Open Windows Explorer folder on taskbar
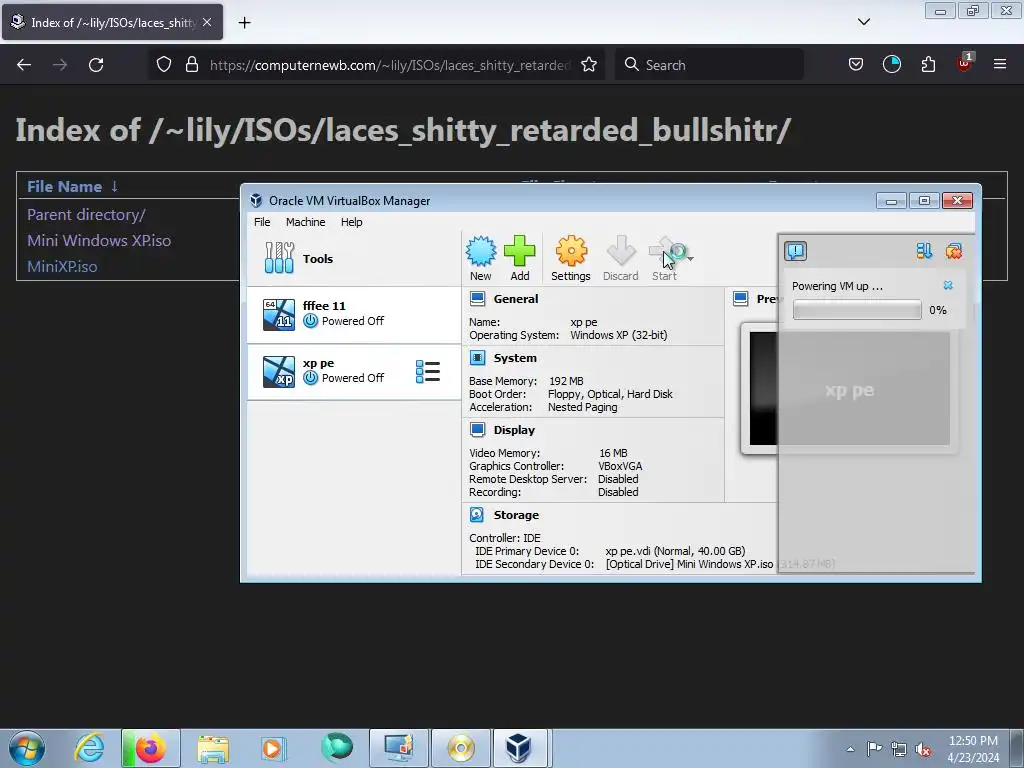 (213, 748)
